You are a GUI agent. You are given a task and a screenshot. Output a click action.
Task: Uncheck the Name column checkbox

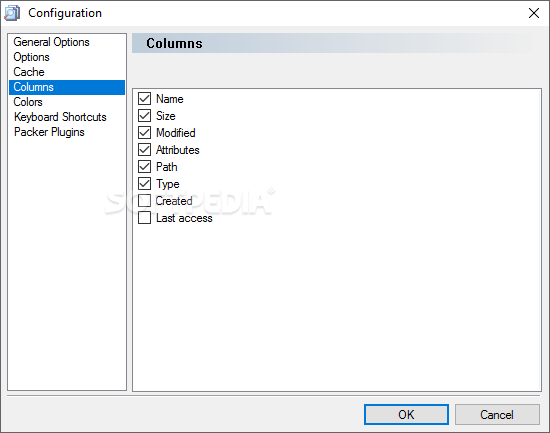click(x=145, y=99)
